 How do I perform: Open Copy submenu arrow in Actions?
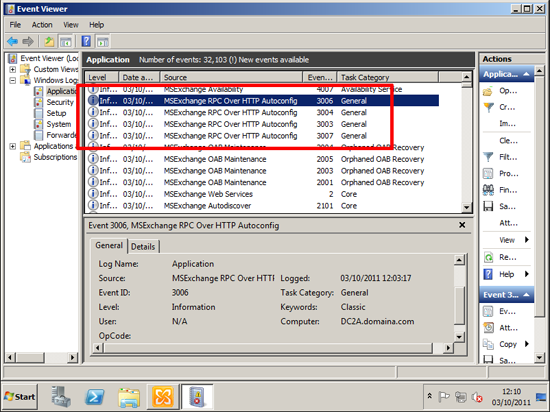tap(527, 344)
